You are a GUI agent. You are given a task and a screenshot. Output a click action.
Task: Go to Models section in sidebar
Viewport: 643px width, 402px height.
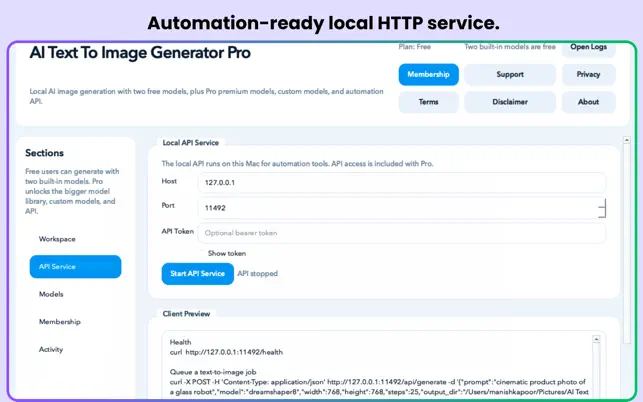click(75, 294)
